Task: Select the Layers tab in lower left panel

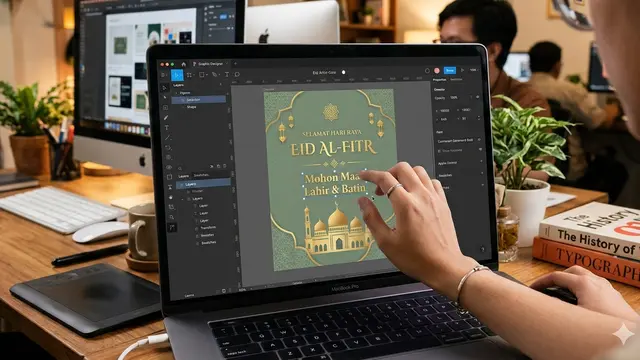Action: 184,176
